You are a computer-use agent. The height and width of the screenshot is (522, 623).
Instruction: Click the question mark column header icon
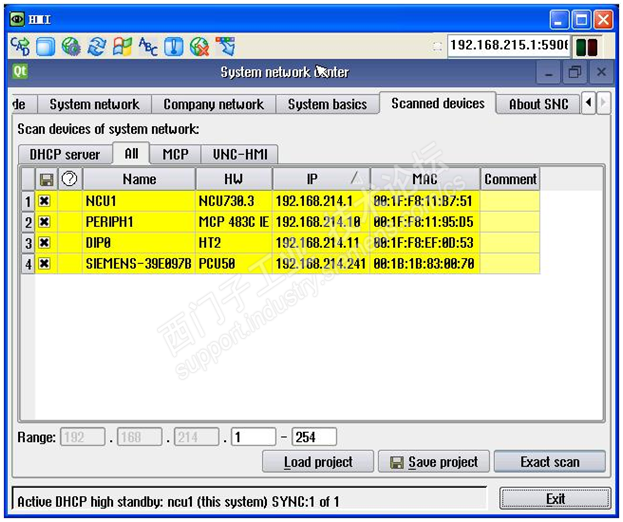[x=70, y=179]
